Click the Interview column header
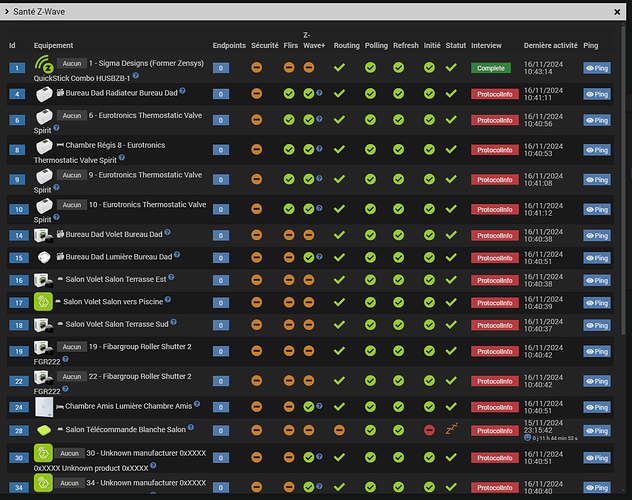632x500 pixels. [486, 46]
